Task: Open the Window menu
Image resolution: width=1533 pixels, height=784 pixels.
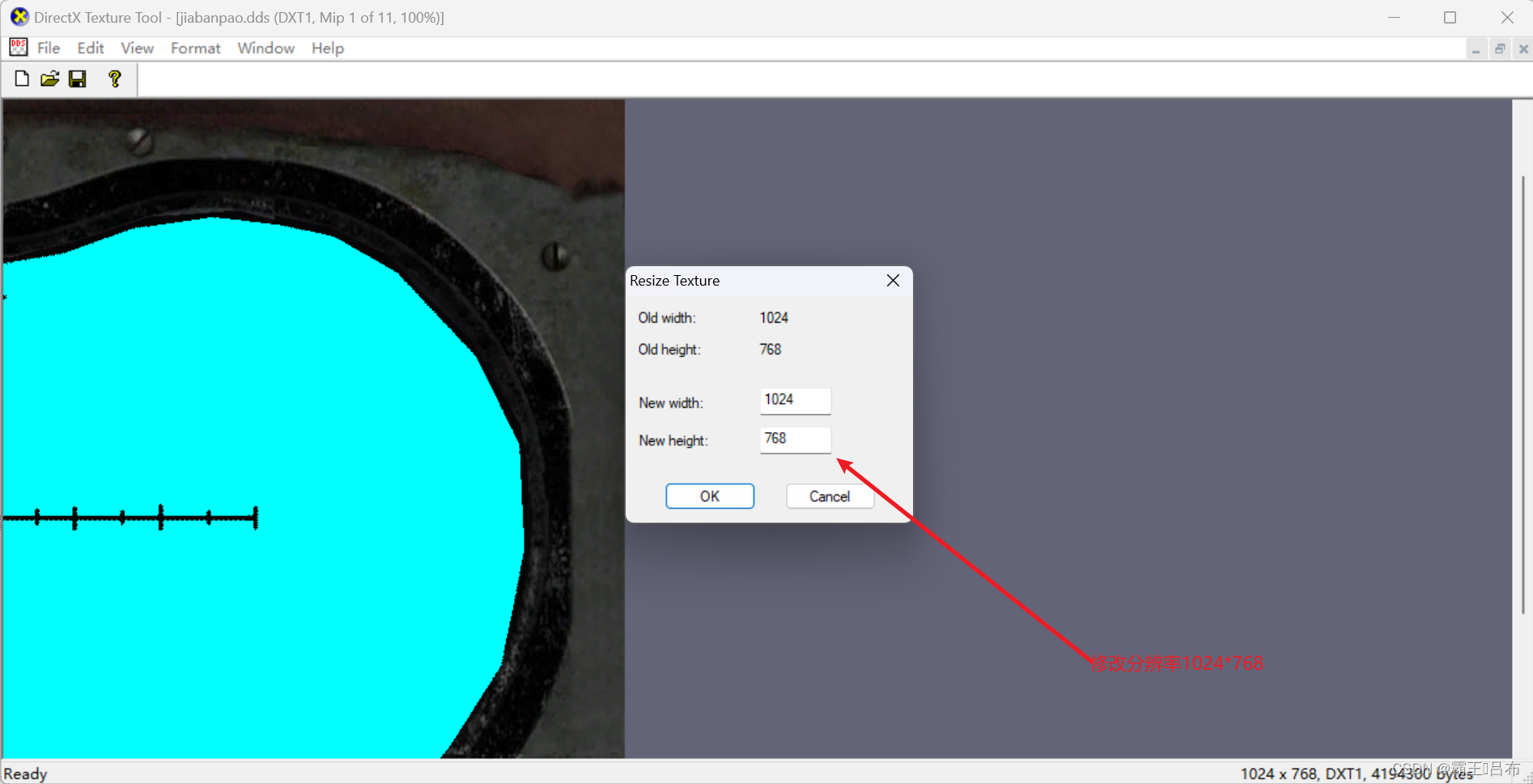Action: tap(265, 48)
